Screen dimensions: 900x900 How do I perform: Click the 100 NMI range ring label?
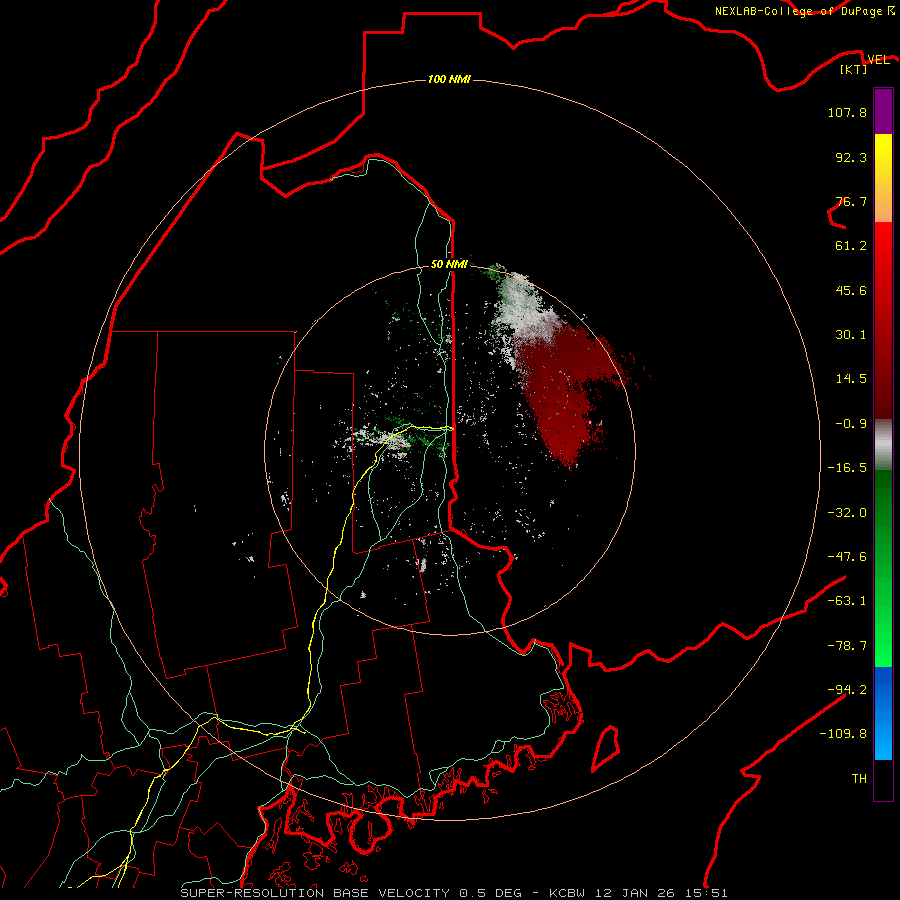coord(449,79)
